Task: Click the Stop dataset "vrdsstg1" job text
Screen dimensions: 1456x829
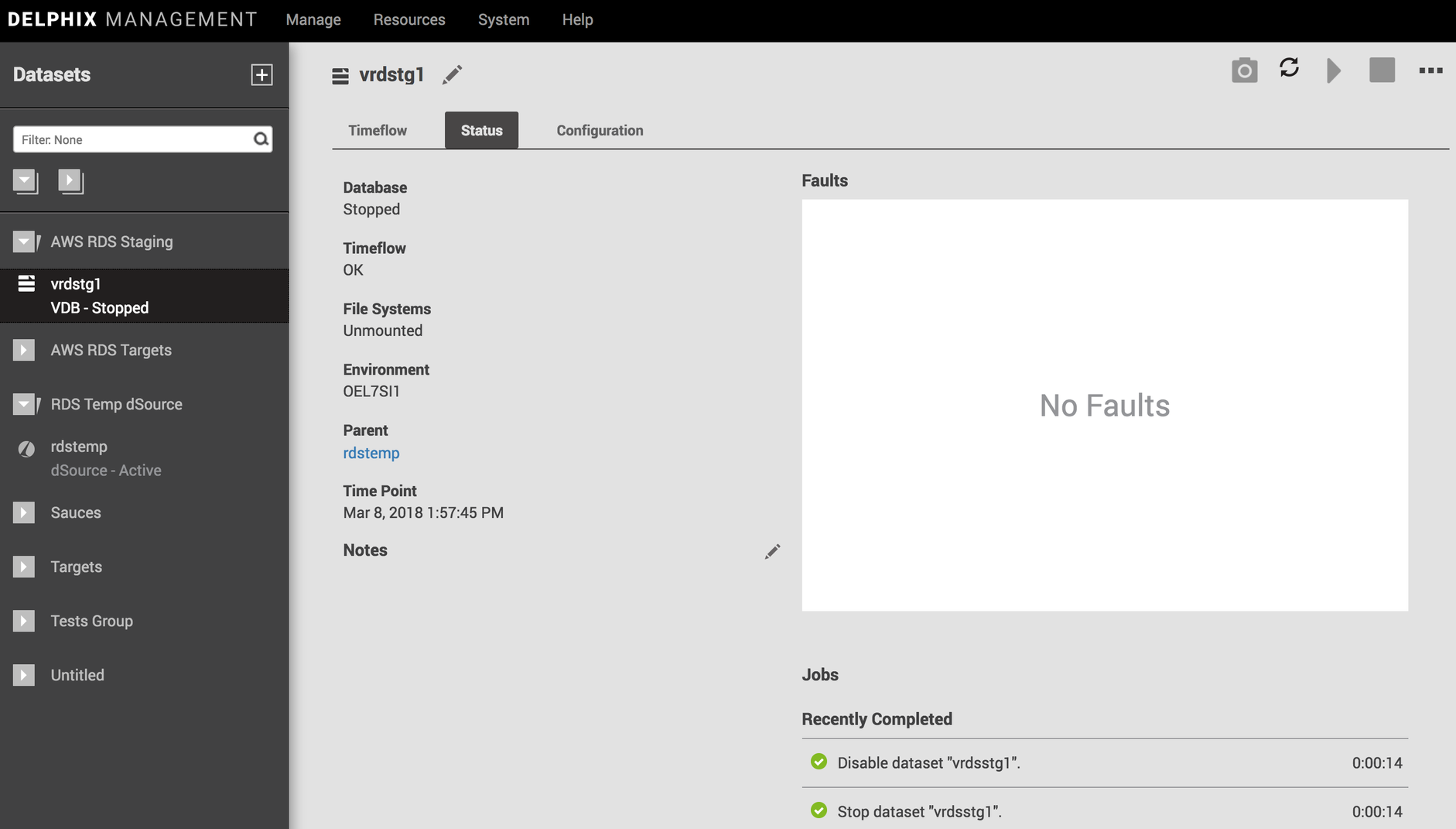Action: pyautogui.click(x=919, y=812)
